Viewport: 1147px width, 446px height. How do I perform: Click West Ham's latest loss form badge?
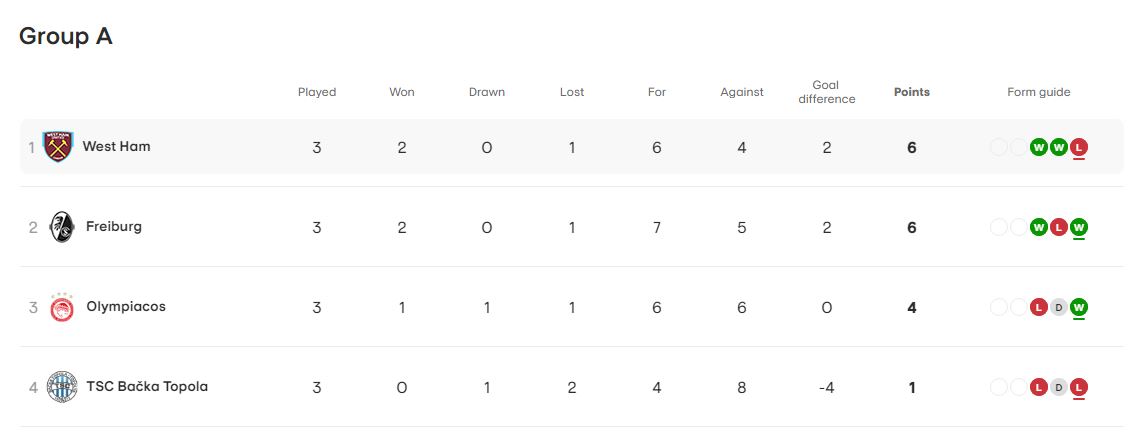point(1078,147)
